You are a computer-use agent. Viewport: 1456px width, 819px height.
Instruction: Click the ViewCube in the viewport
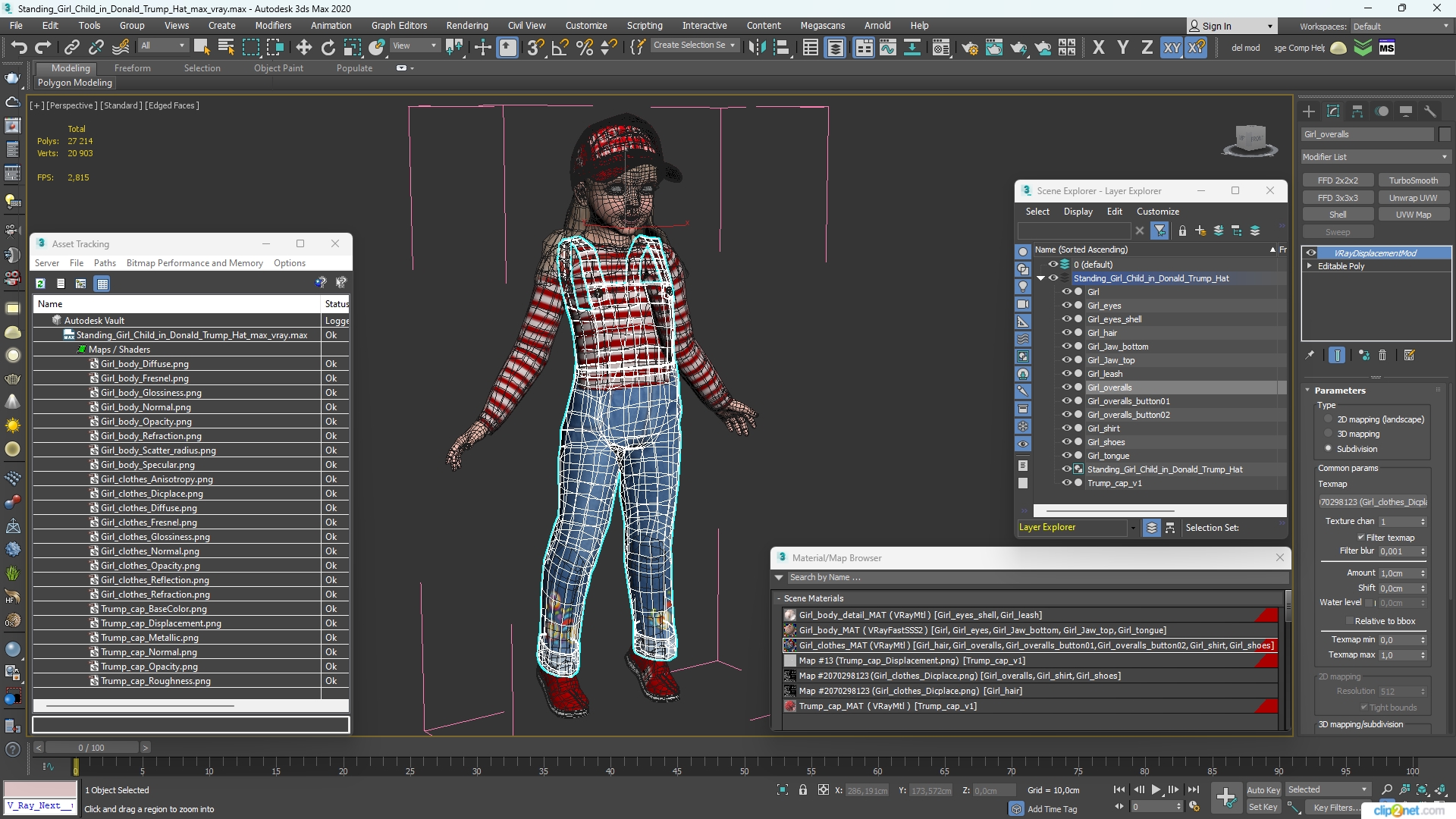[1250, 140]
